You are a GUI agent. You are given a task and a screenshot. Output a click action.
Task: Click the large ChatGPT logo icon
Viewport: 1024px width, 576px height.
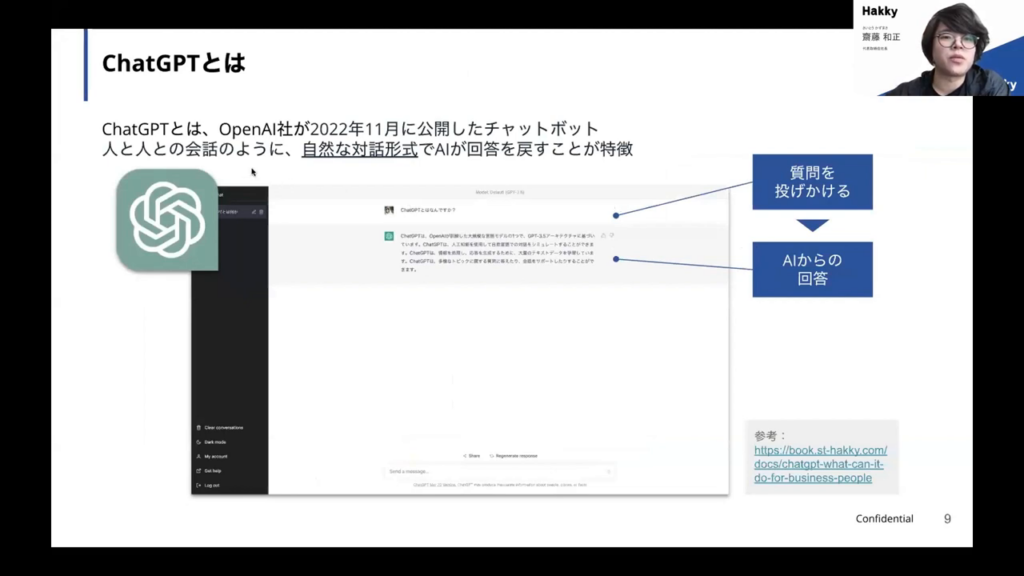click(x=167, y=220)
